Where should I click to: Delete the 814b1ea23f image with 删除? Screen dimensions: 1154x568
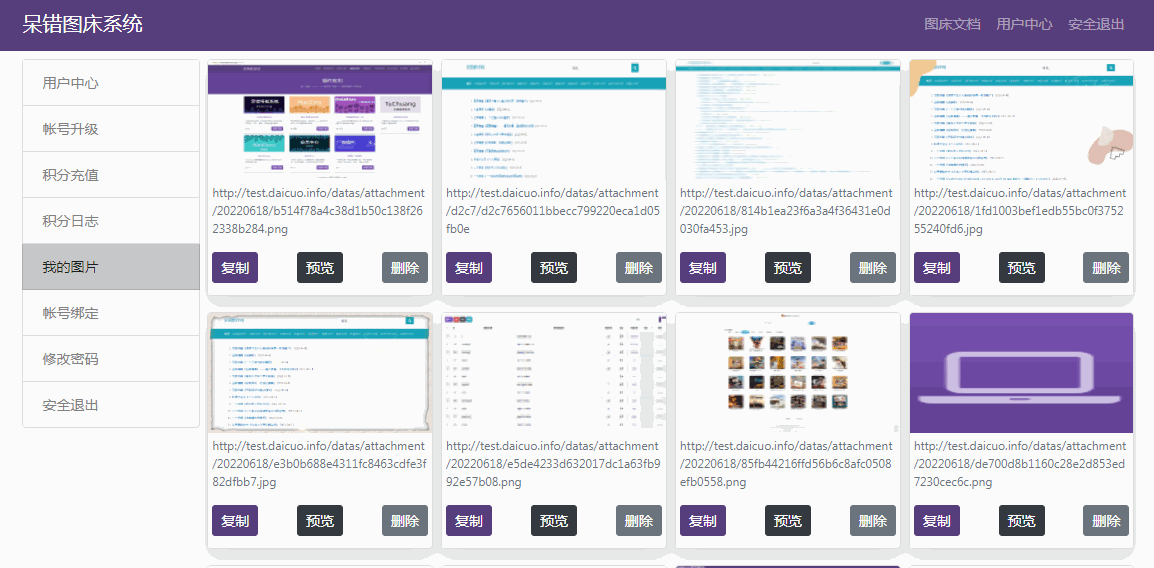(x=873, y=268)
